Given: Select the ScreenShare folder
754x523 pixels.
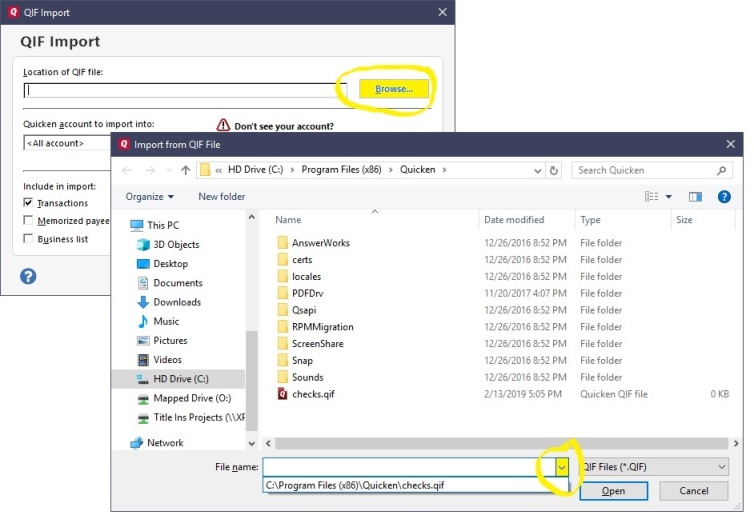Looking at the screenshot, I should [317, 344].
